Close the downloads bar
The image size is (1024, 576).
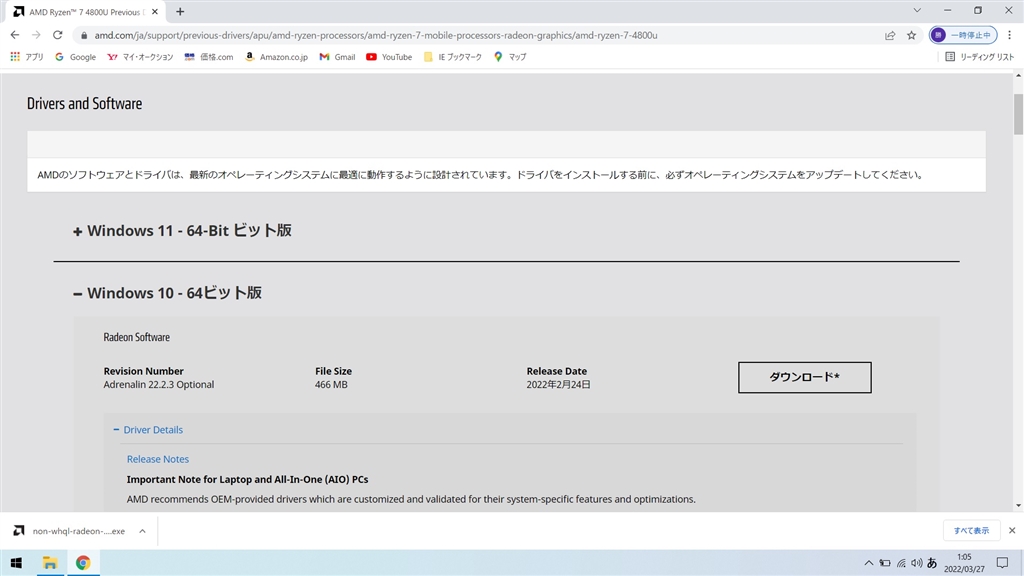(x=1012, y=530)
